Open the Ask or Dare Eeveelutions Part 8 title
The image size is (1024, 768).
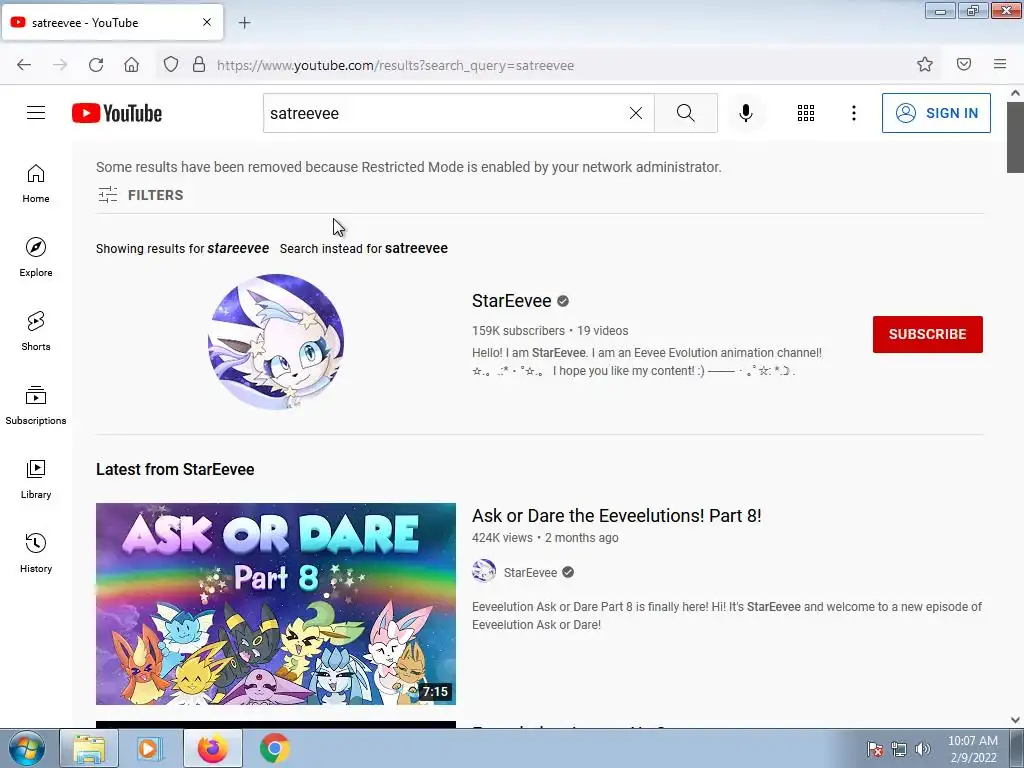point(616,515)
